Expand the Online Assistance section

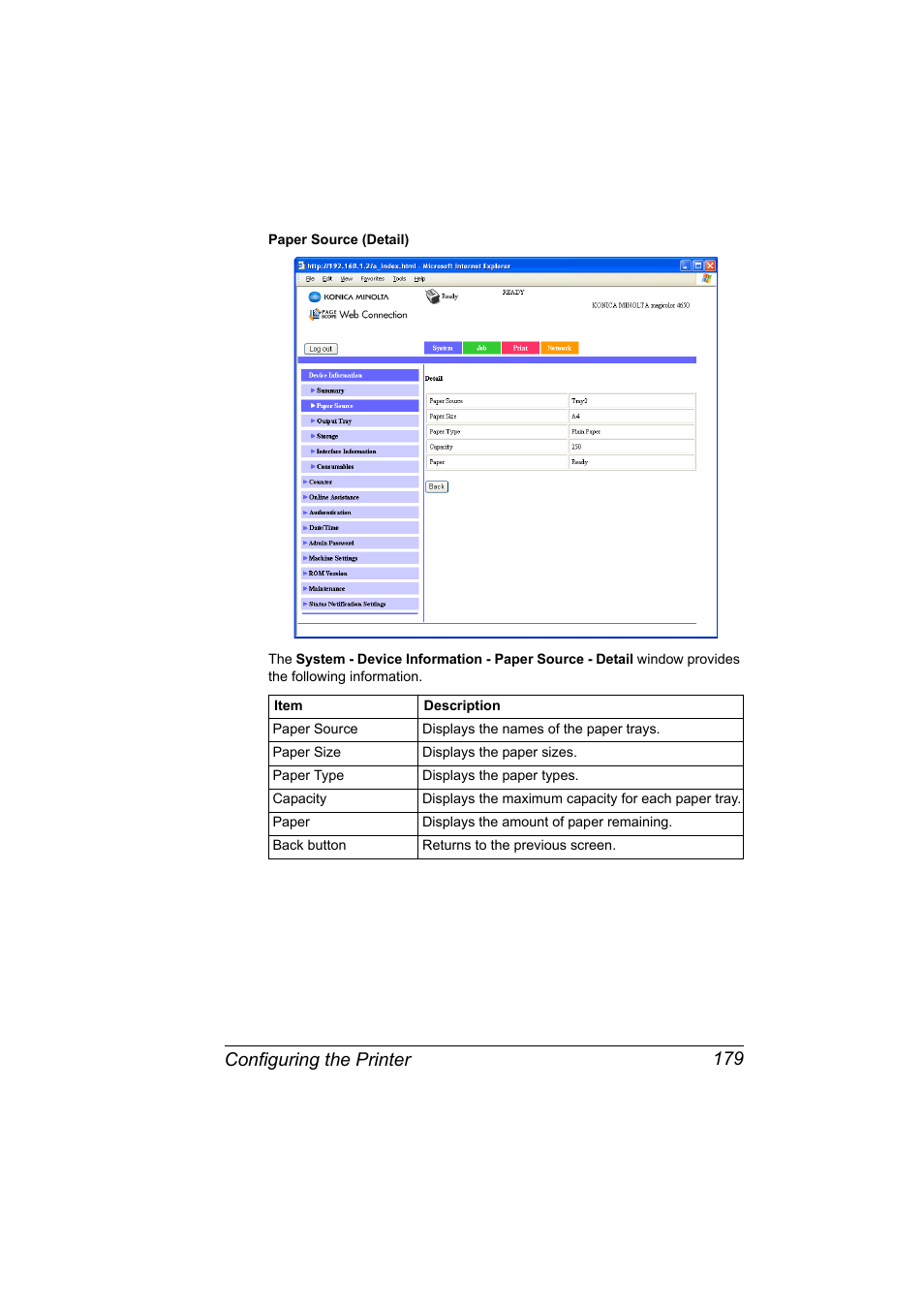coord(360,497)
